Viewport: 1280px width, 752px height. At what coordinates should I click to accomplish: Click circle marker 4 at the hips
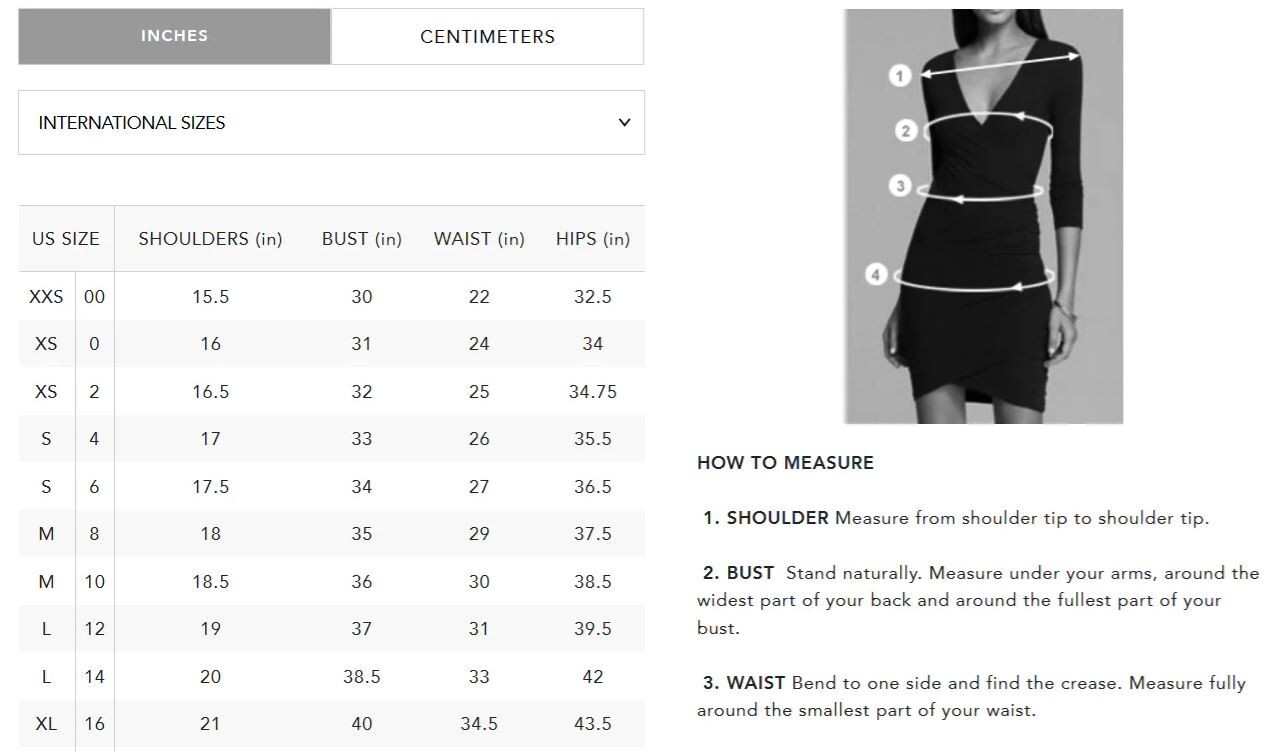(x=876, y=274)
